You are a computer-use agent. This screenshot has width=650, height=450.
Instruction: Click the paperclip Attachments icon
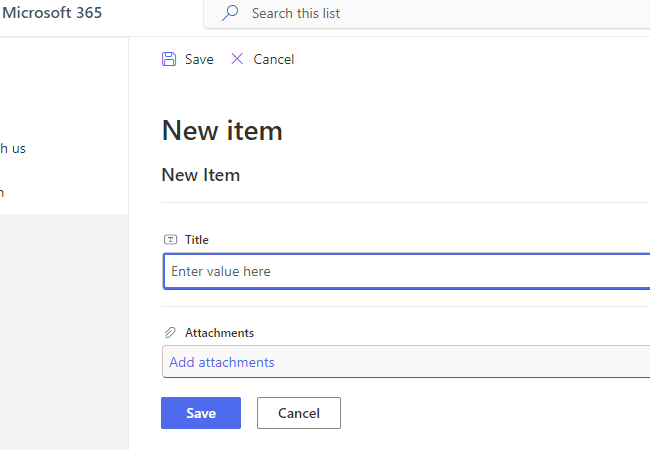tap(170, 332)
